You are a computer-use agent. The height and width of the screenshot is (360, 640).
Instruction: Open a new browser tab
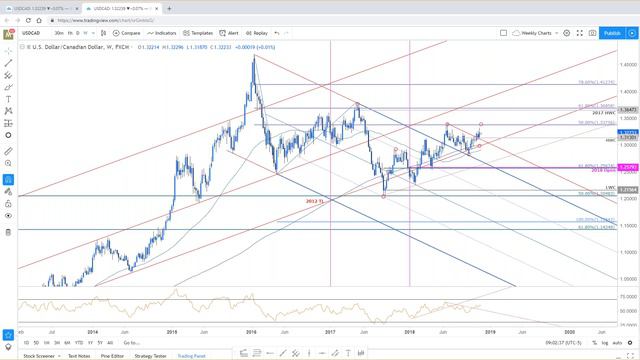(169, 8)
